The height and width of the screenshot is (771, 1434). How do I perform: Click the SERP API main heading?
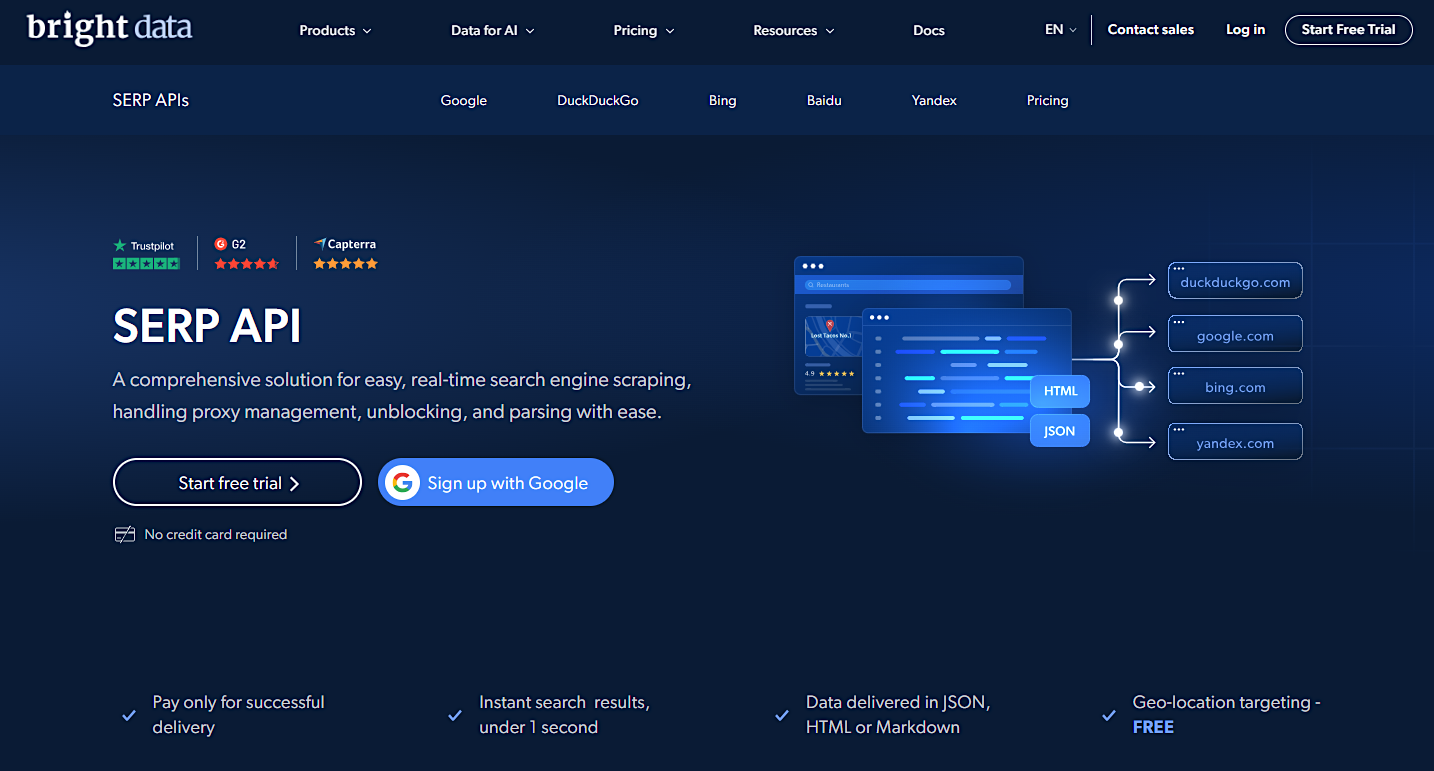click(x=207, y=326)
